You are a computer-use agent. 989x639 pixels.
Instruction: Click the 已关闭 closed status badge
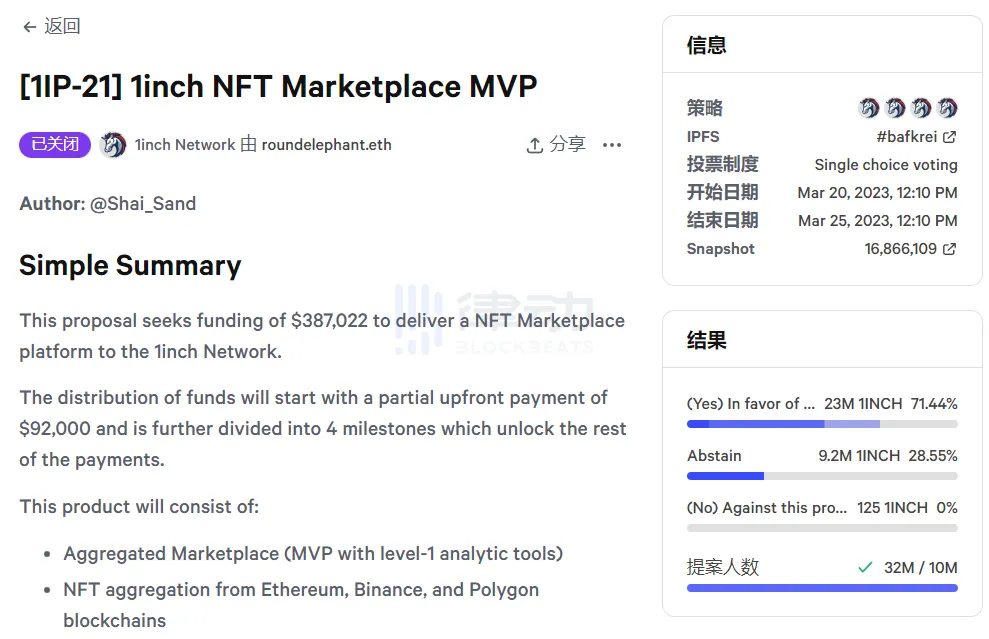point(55,145)
